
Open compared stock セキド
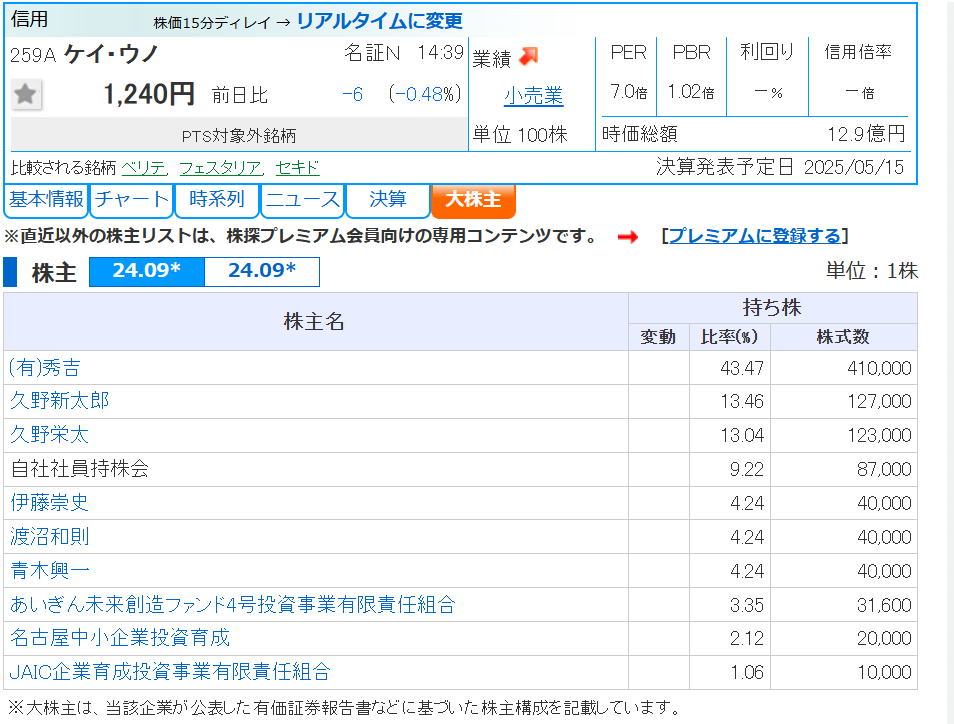coord(297,168)
